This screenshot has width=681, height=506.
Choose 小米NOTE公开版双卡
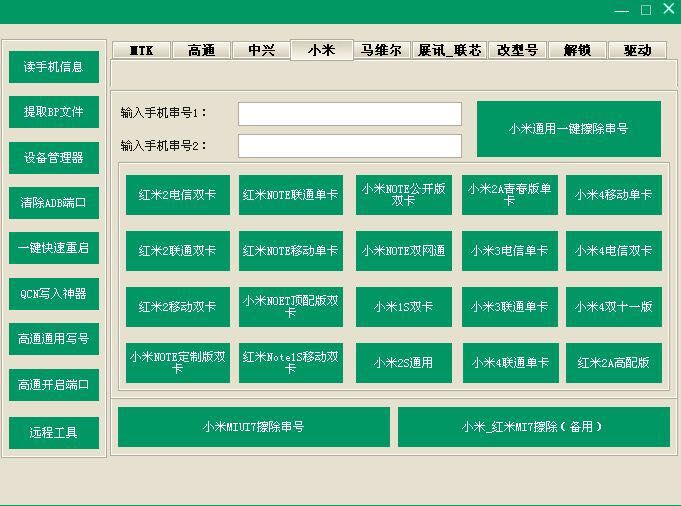(403, 195)
